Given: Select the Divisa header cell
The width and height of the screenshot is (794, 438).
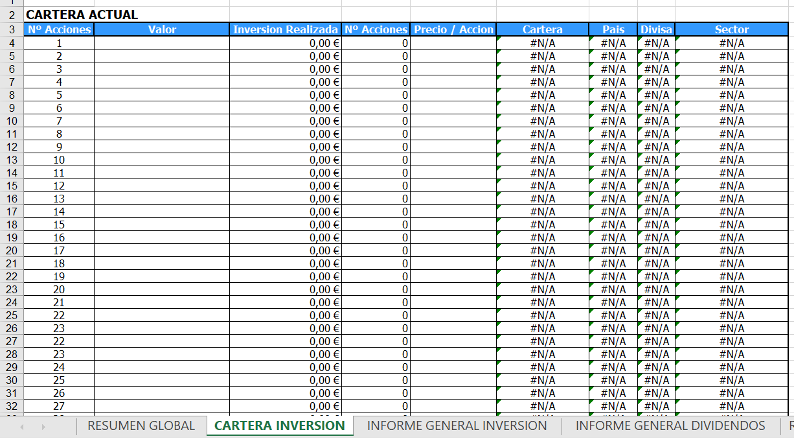Looking at the screenshot, I should click(656, 30).
